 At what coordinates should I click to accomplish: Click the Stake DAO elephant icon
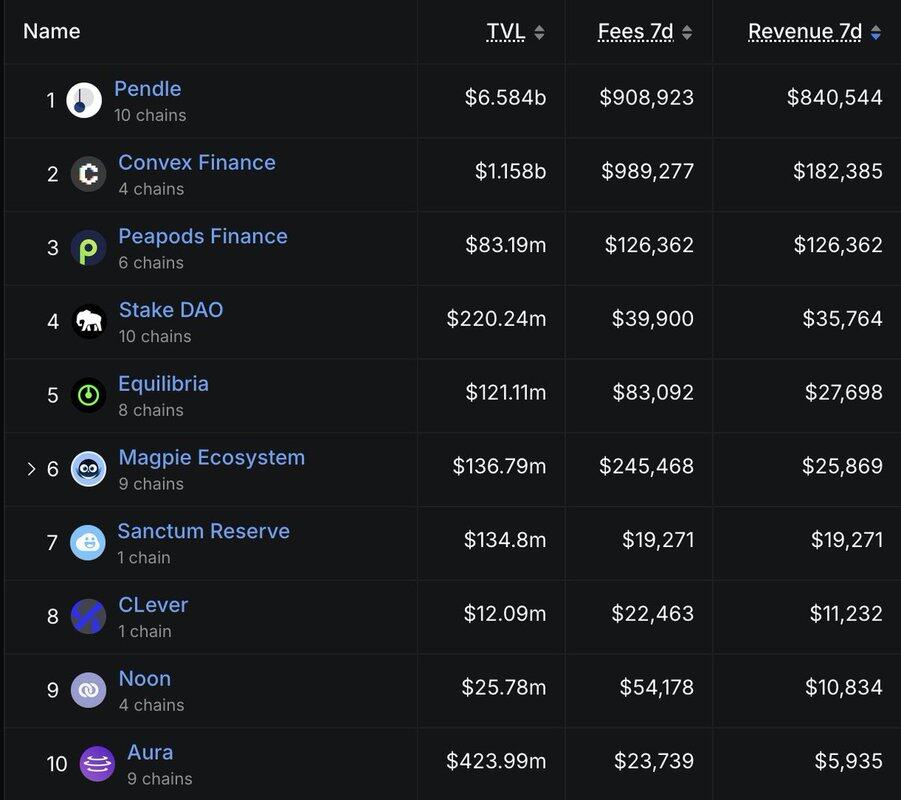pyautogui.click(x=88, y=321)
